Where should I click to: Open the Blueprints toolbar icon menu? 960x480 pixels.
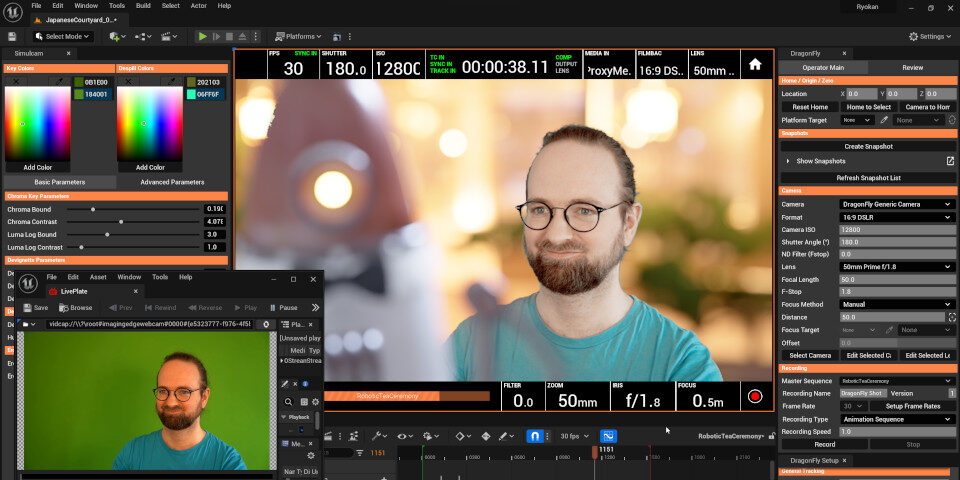tap(143, 37)
